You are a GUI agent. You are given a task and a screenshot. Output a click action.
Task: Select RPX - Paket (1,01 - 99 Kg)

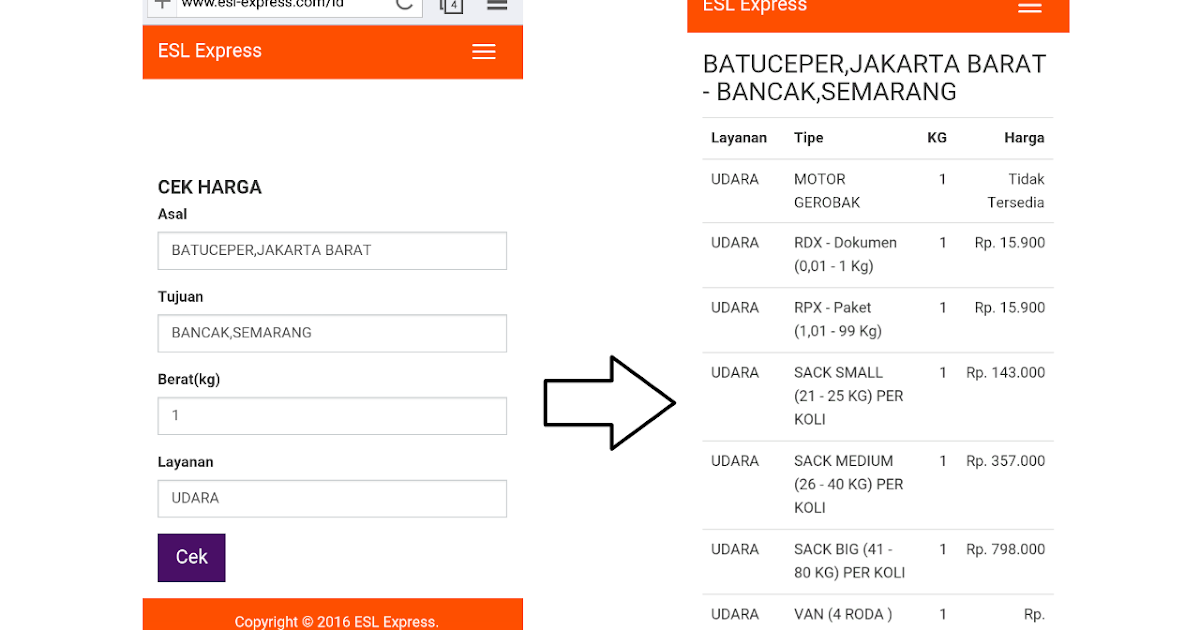coord(838,319)
